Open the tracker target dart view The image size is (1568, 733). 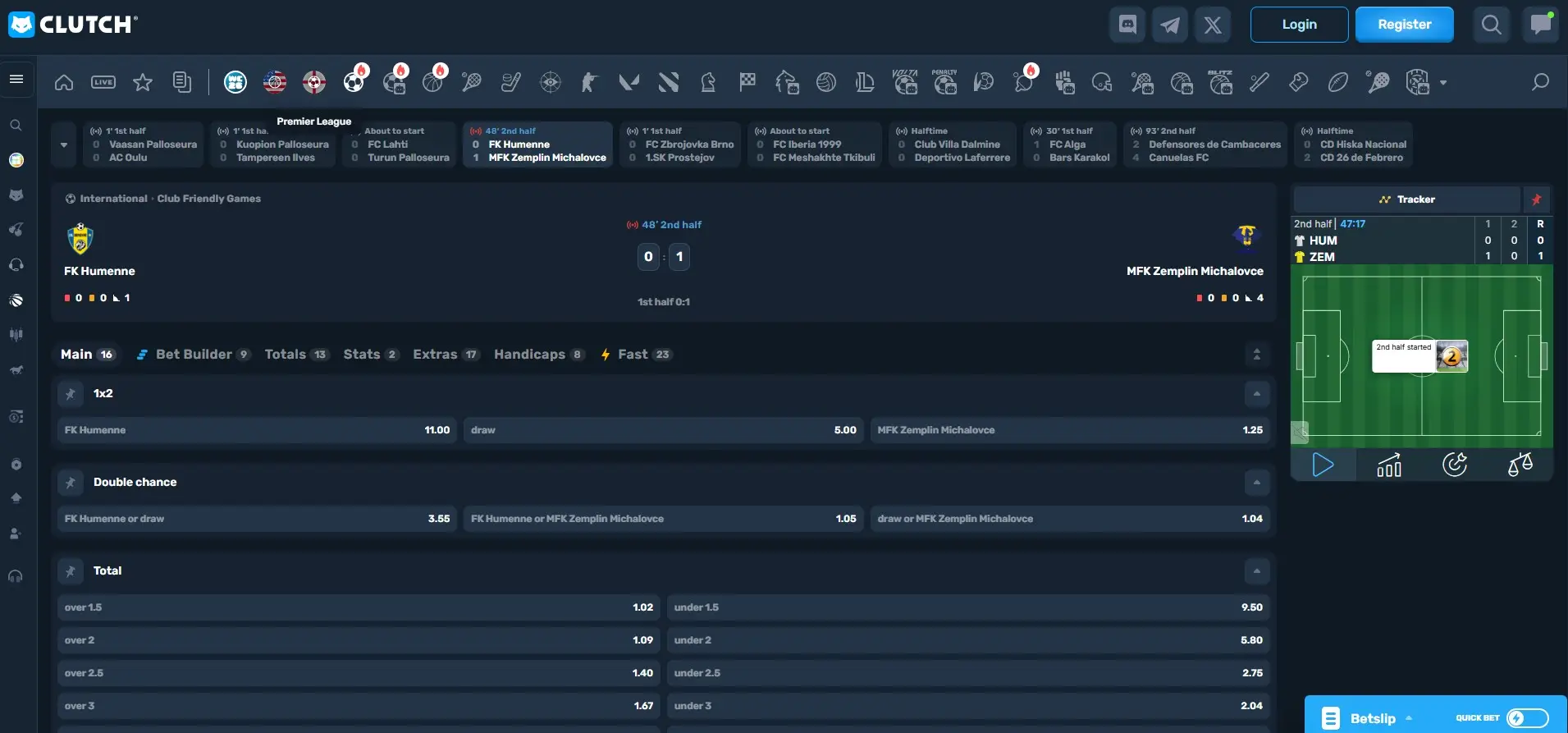click(1455, 465)
